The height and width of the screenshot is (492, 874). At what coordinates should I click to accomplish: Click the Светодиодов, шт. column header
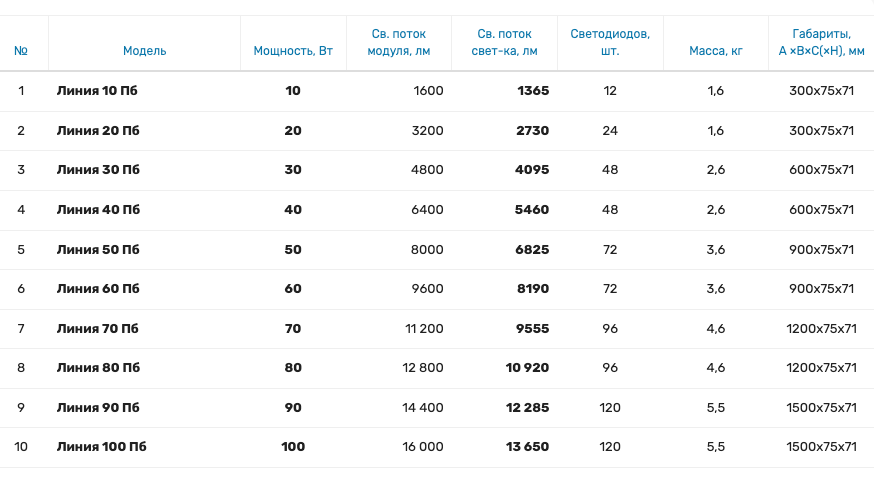click(x=610, y=42)
